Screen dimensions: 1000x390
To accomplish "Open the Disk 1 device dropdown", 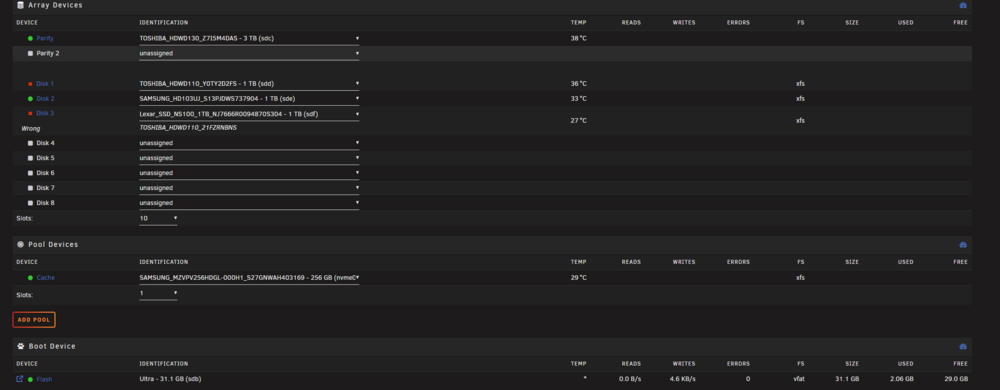I will tap(249, 83).
